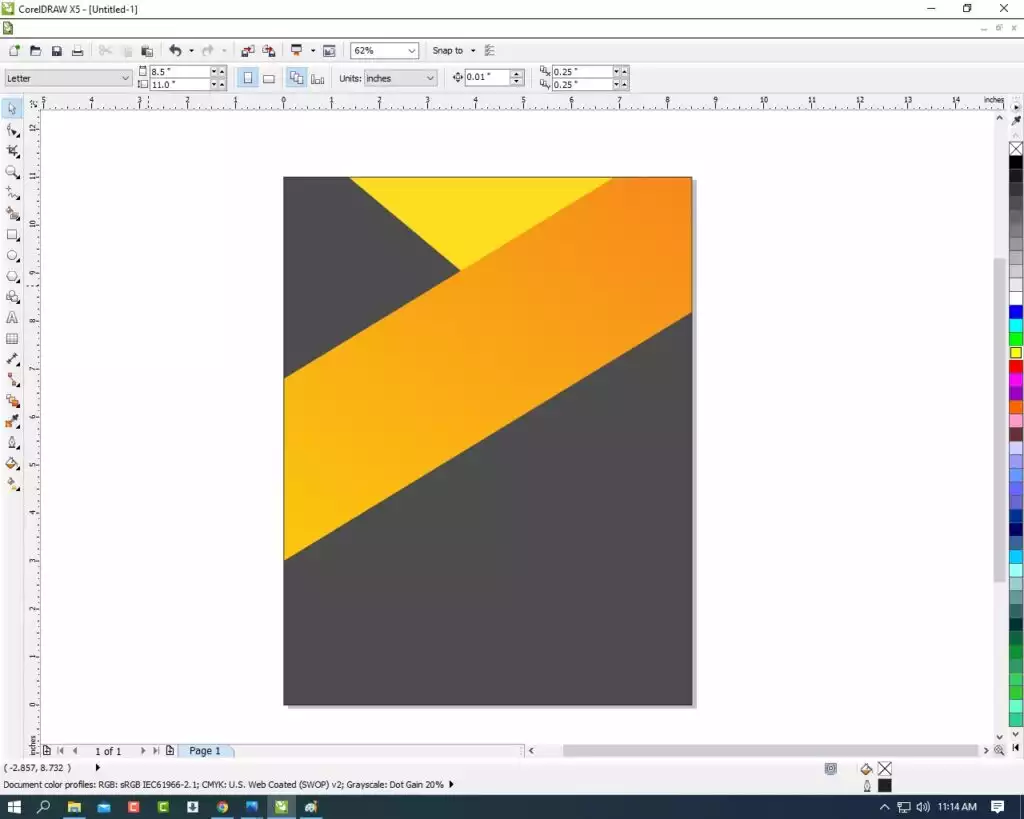The width and height of the screenshot is (1024, 819).
Task: Select the Smart Fill tool
Action: (x=12, y=214)
